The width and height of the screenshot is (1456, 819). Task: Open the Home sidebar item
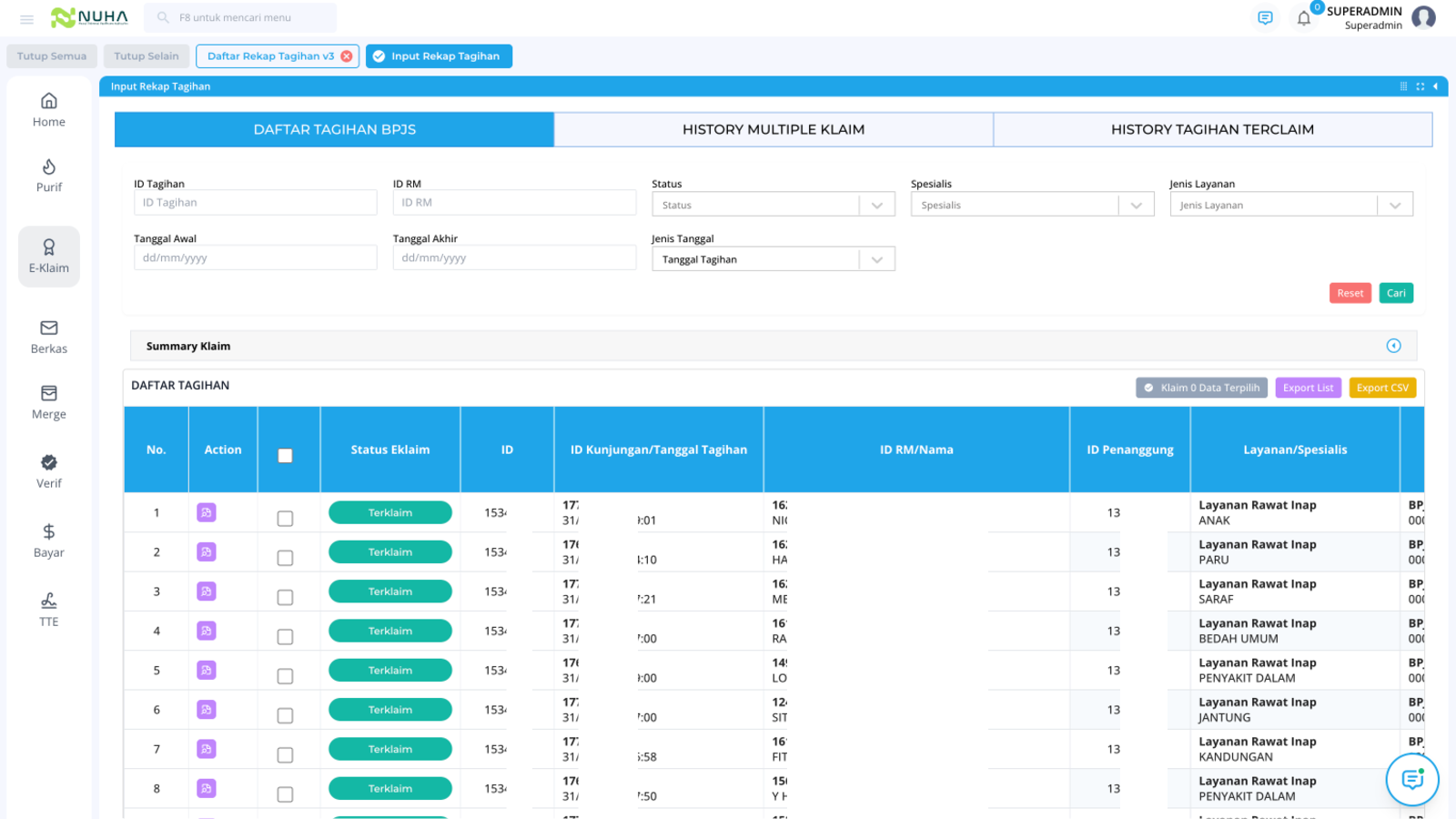pyautogui.click(x=49, y=109)
